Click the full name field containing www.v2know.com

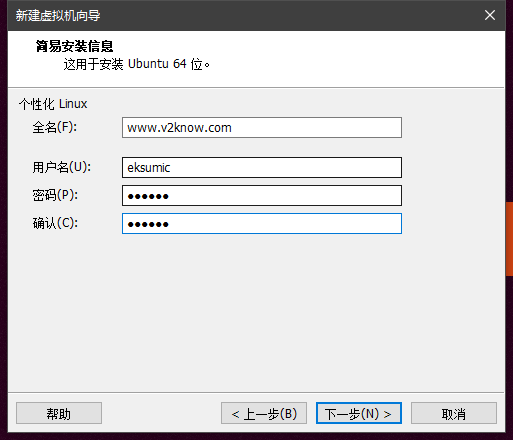click(262, 127)
